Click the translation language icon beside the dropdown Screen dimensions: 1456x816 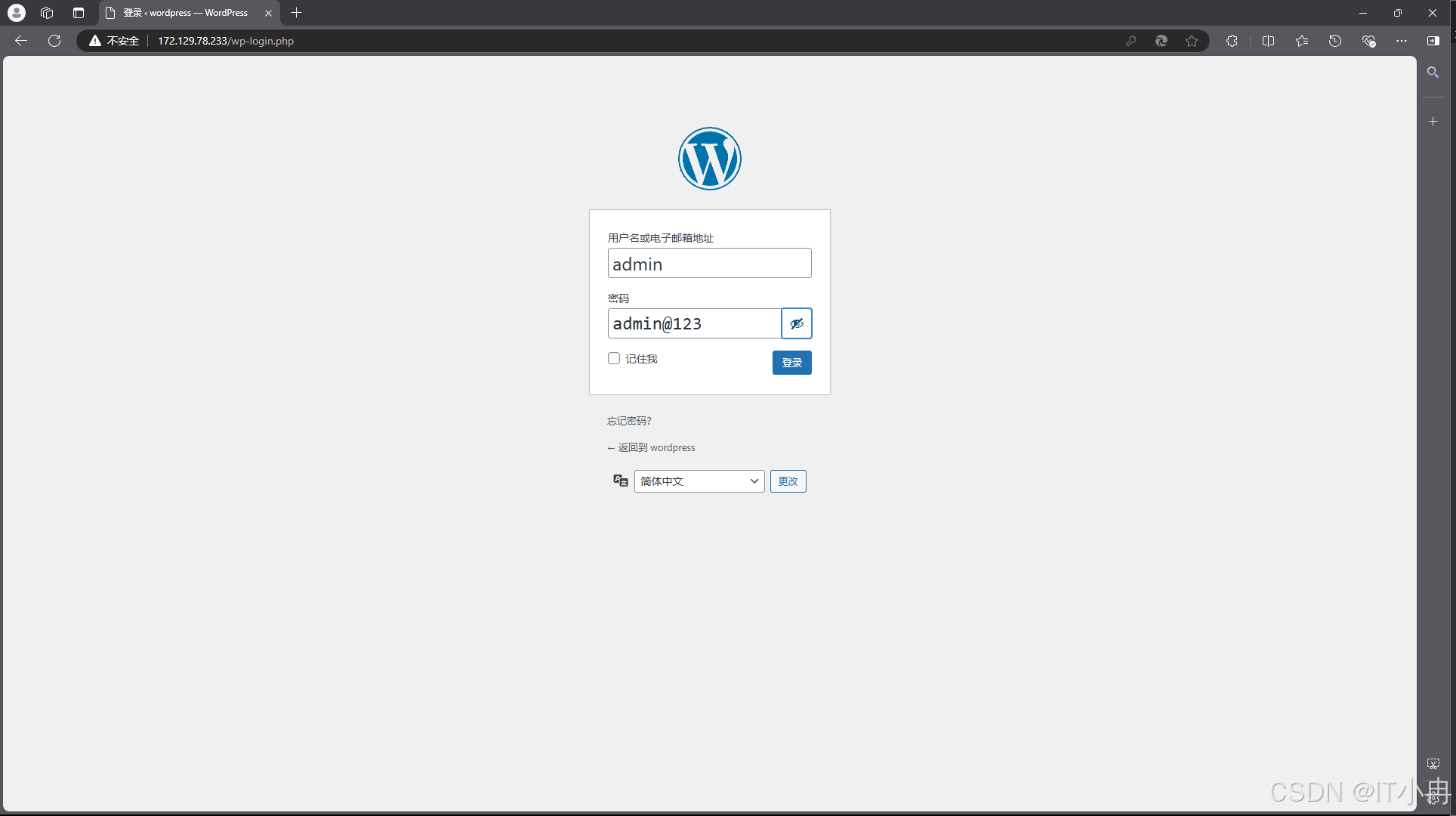(x=619, y=480)
